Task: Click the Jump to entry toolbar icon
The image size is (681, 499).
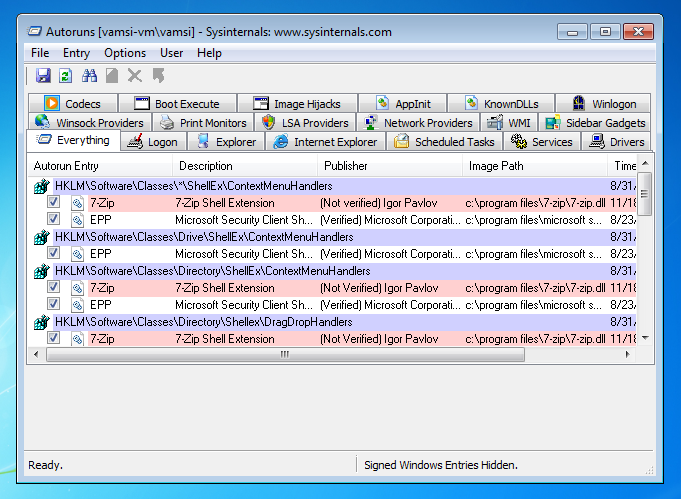Action: 159,76
